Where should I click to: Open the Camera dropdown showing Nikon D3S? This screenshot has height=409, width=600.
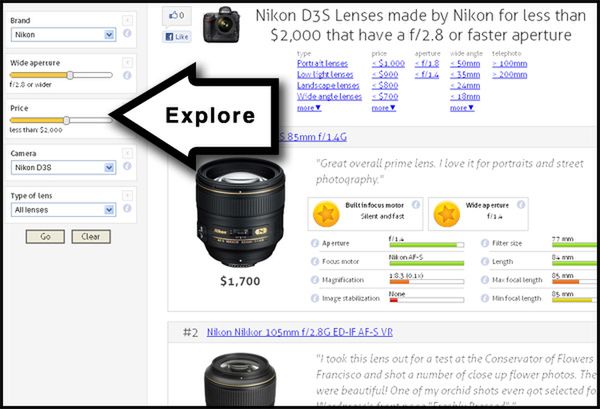click(x=64, y=168)
